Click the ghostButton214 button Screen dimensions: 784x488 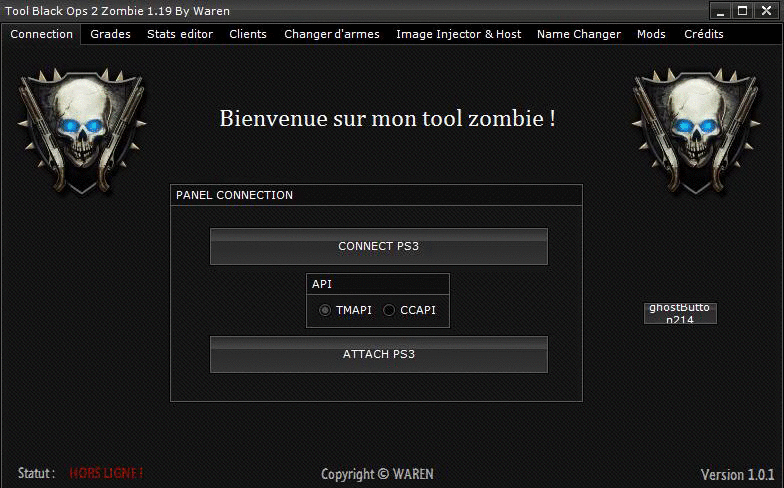pos(680,314)
